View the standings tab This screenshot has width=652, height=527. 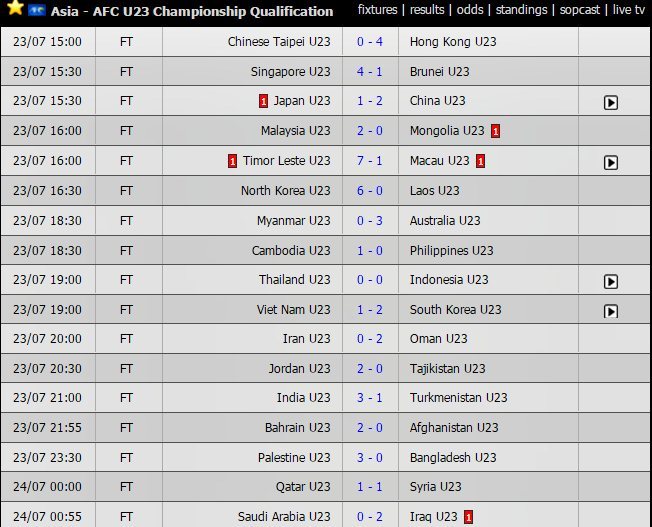pyautogui.click(x=521, y=10)
